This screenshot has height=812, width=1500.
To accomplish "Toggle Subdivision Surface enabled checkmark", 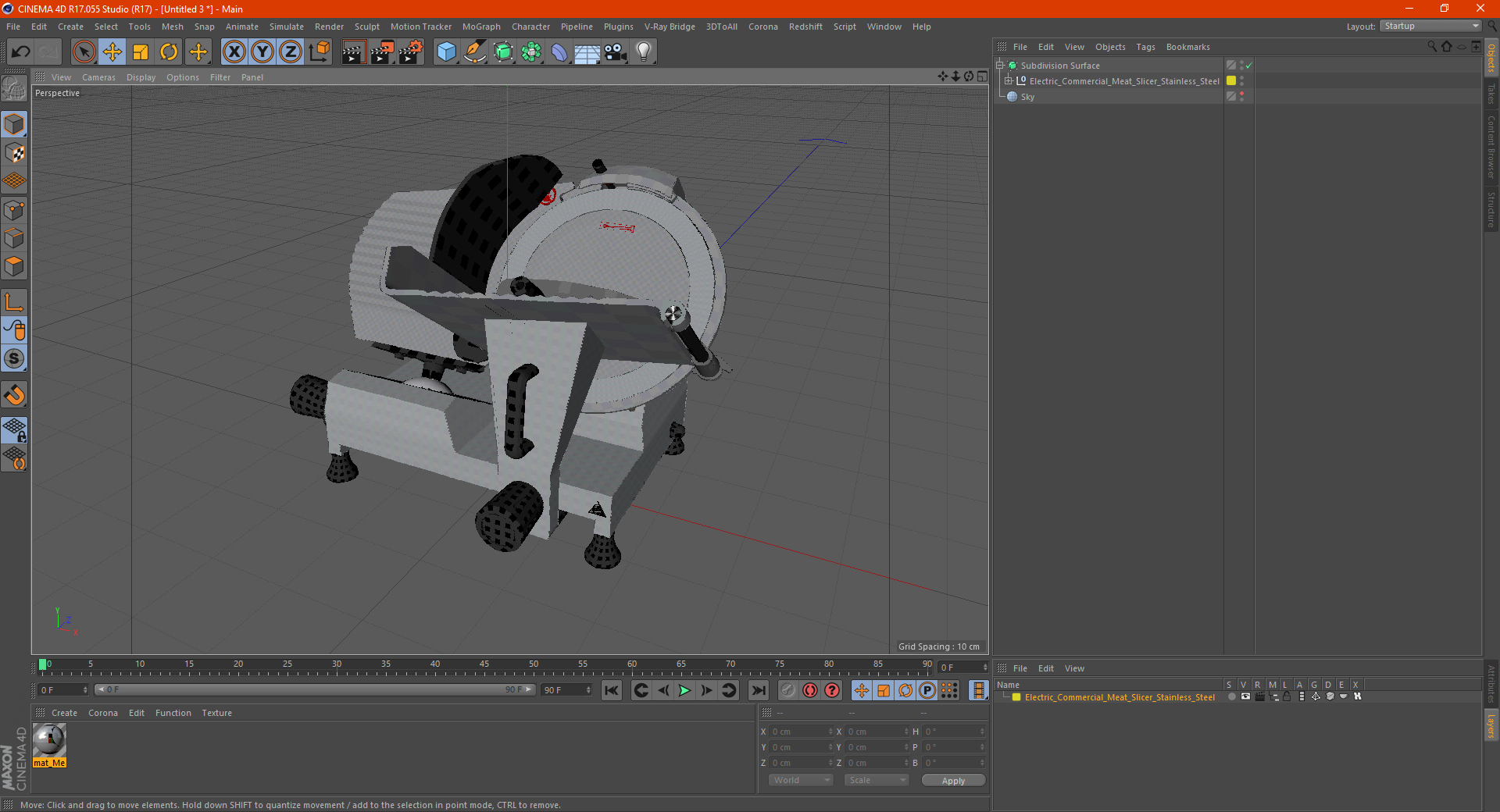I will [x=1249, y=66].
